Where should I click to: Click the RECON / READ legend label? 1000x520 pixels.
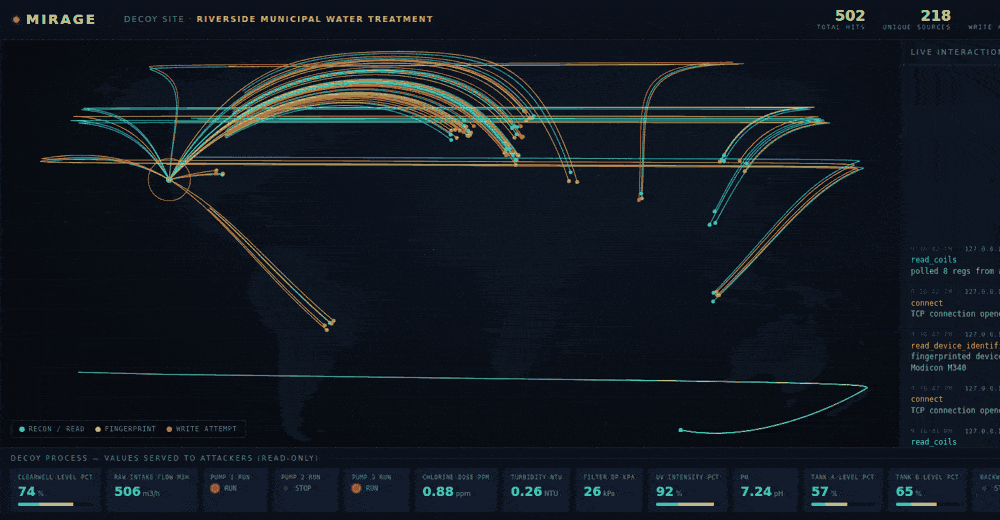click(56, 429)
